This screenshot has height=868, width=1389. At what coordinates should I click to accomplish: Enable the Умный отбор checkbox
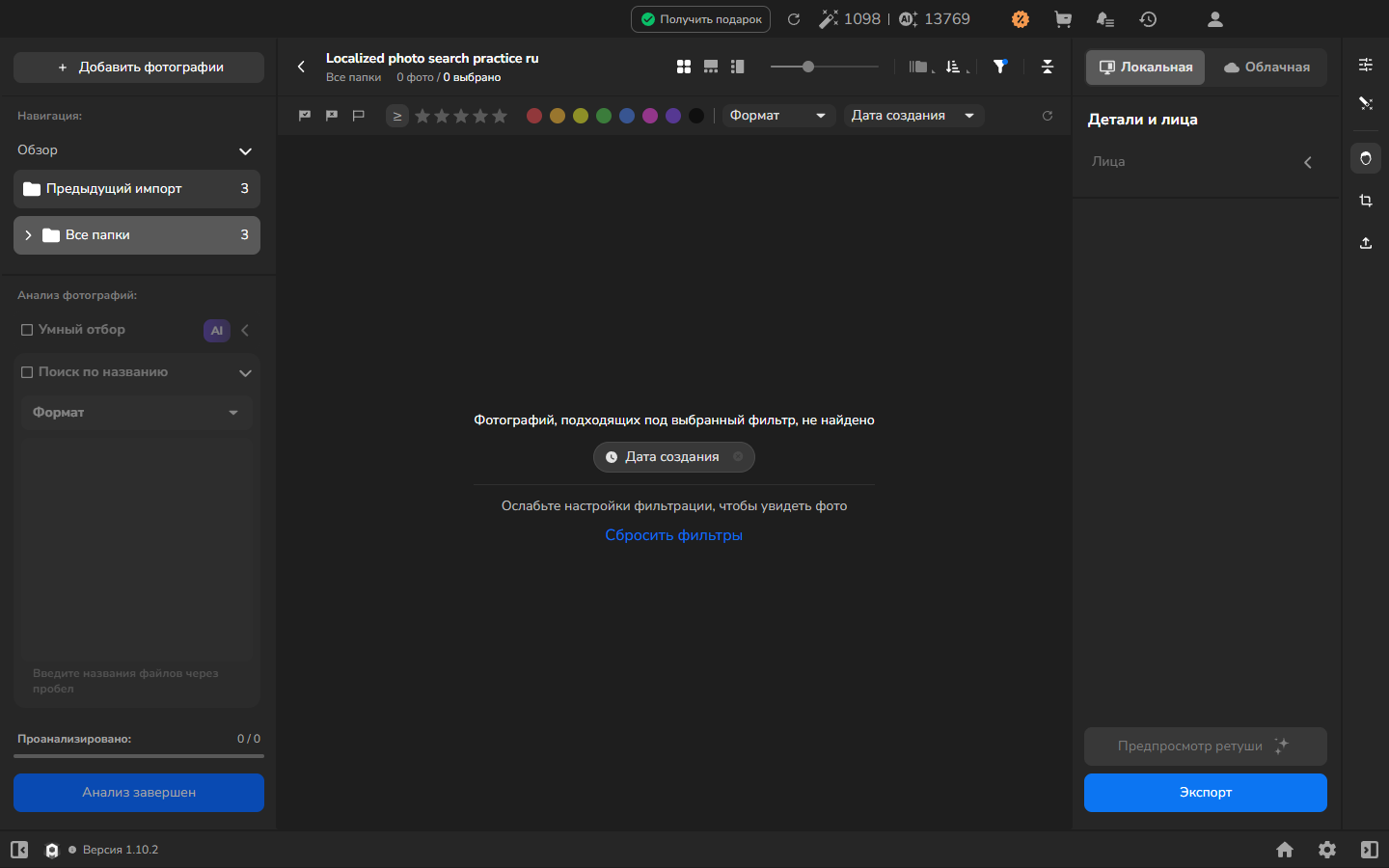(27, 330)
